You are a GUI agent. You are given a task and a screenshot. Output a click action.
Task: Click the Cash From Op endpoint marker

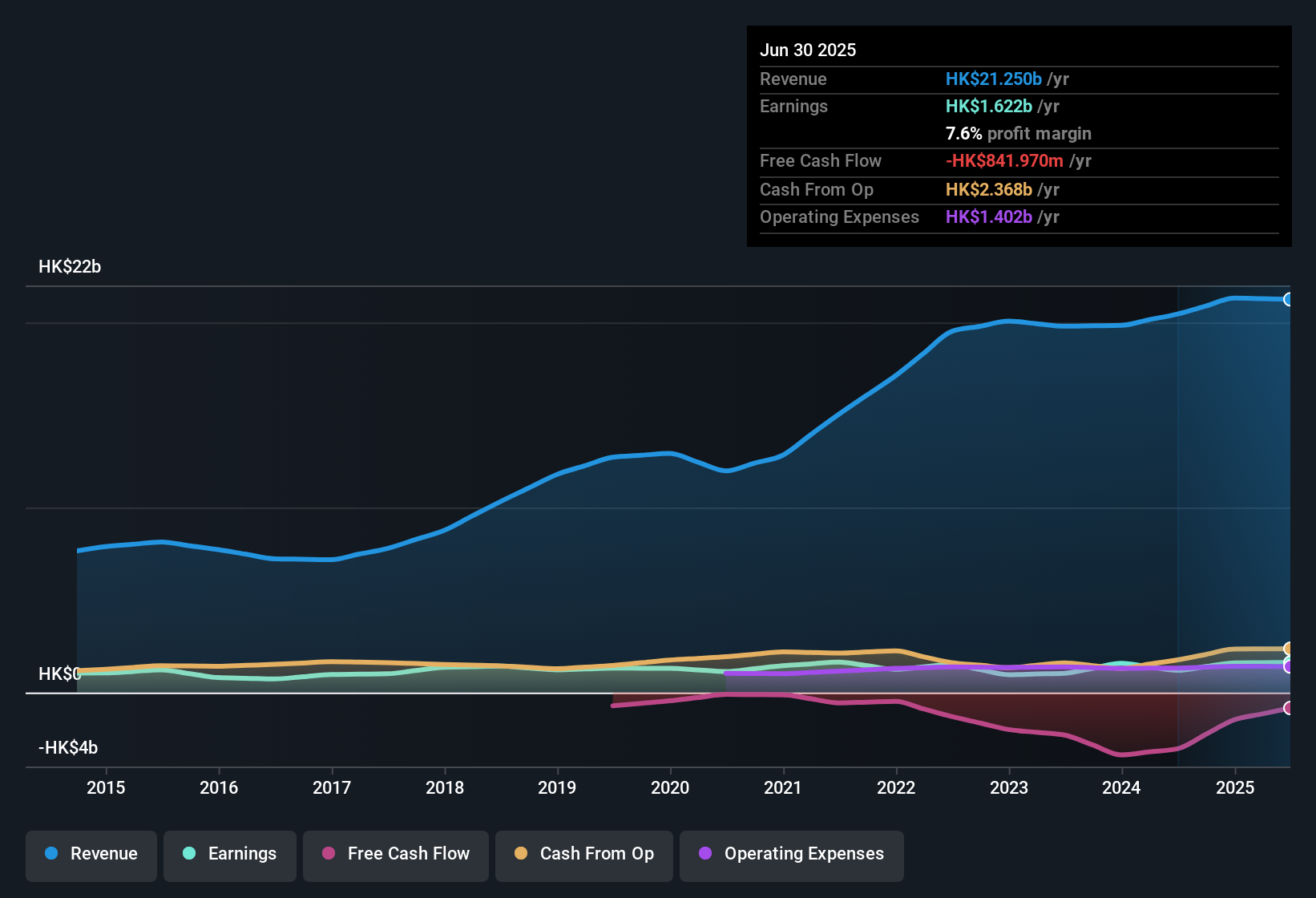(x=1289, y=647)
